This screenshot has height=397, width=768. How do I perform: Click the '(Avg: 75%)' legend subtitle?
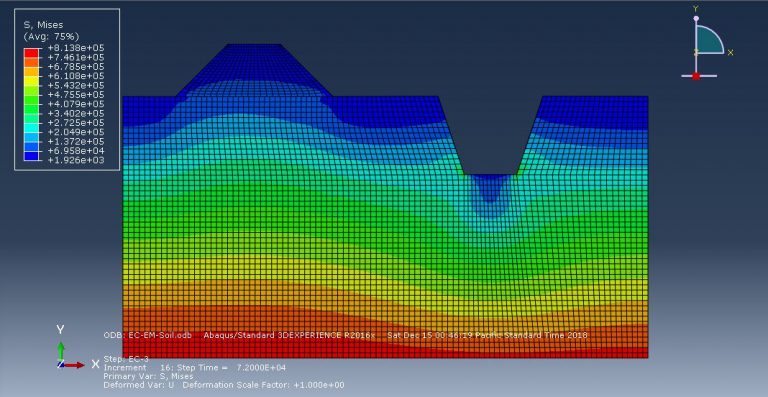point(51,36)
